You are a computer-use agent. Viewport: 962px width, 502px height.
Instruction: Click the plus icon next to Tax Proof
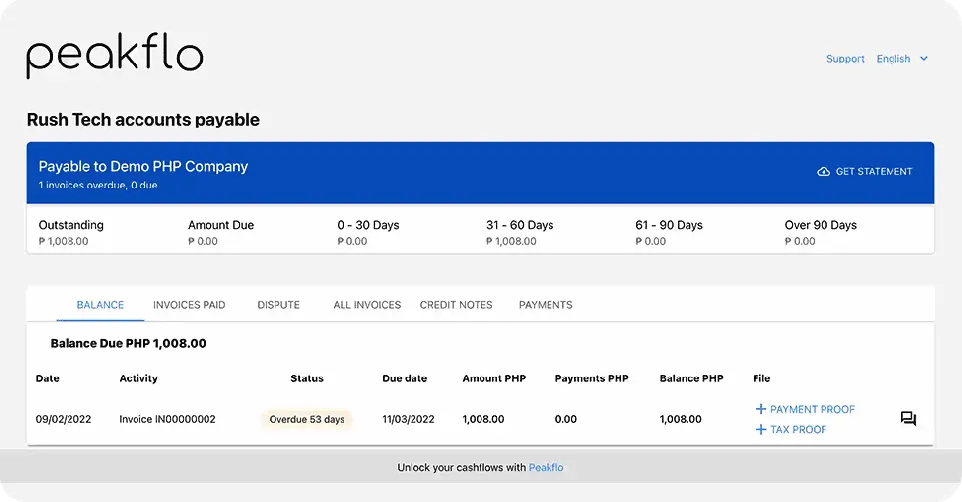761,430
